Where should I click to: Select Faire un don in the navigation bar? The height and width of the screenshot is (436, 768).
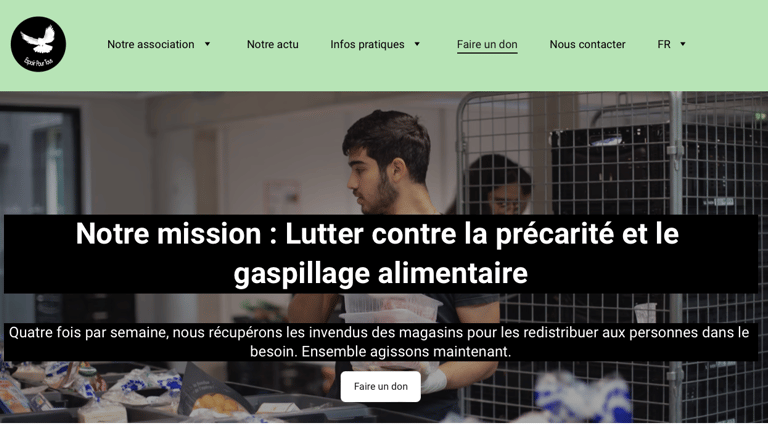click(487, 45)
